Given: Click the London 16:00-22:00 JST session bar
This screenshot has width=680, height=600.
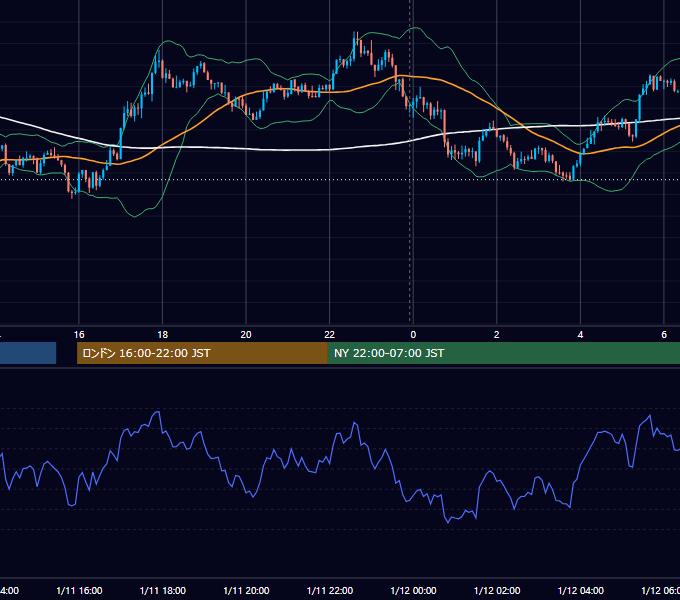Looking at the screenshot, I should pyautogui.click(x=202, y=353).
